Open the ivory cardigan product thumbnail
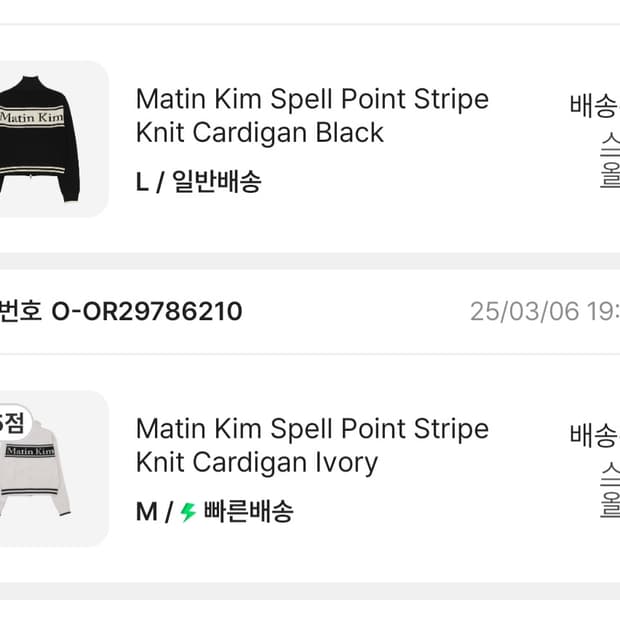The width and height of the screenshot is (620, 620). coord(52,468)
